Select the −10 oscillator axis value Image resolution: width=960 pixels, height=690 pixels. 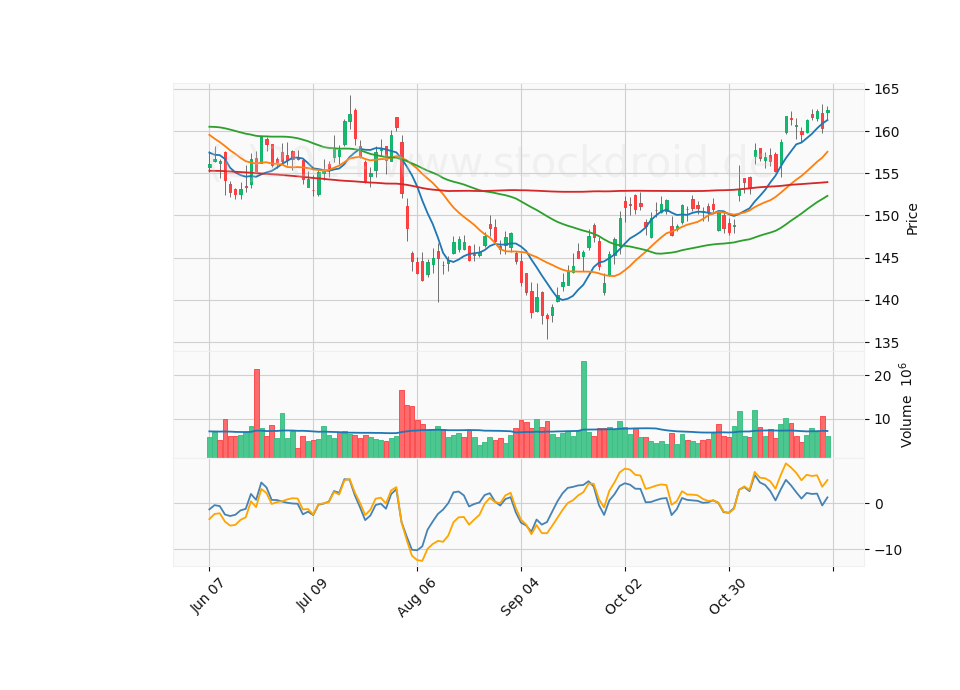click(x=888, y=550)
